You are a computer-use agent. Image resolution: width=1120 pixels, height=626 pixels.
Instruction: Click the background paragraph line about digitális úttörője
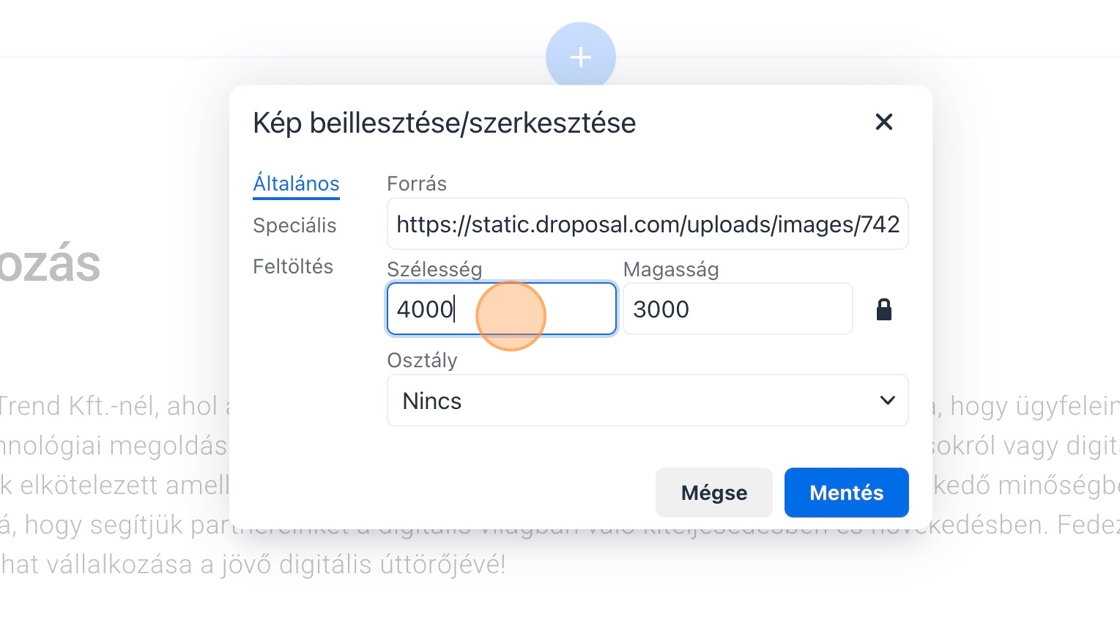(252, 565)
